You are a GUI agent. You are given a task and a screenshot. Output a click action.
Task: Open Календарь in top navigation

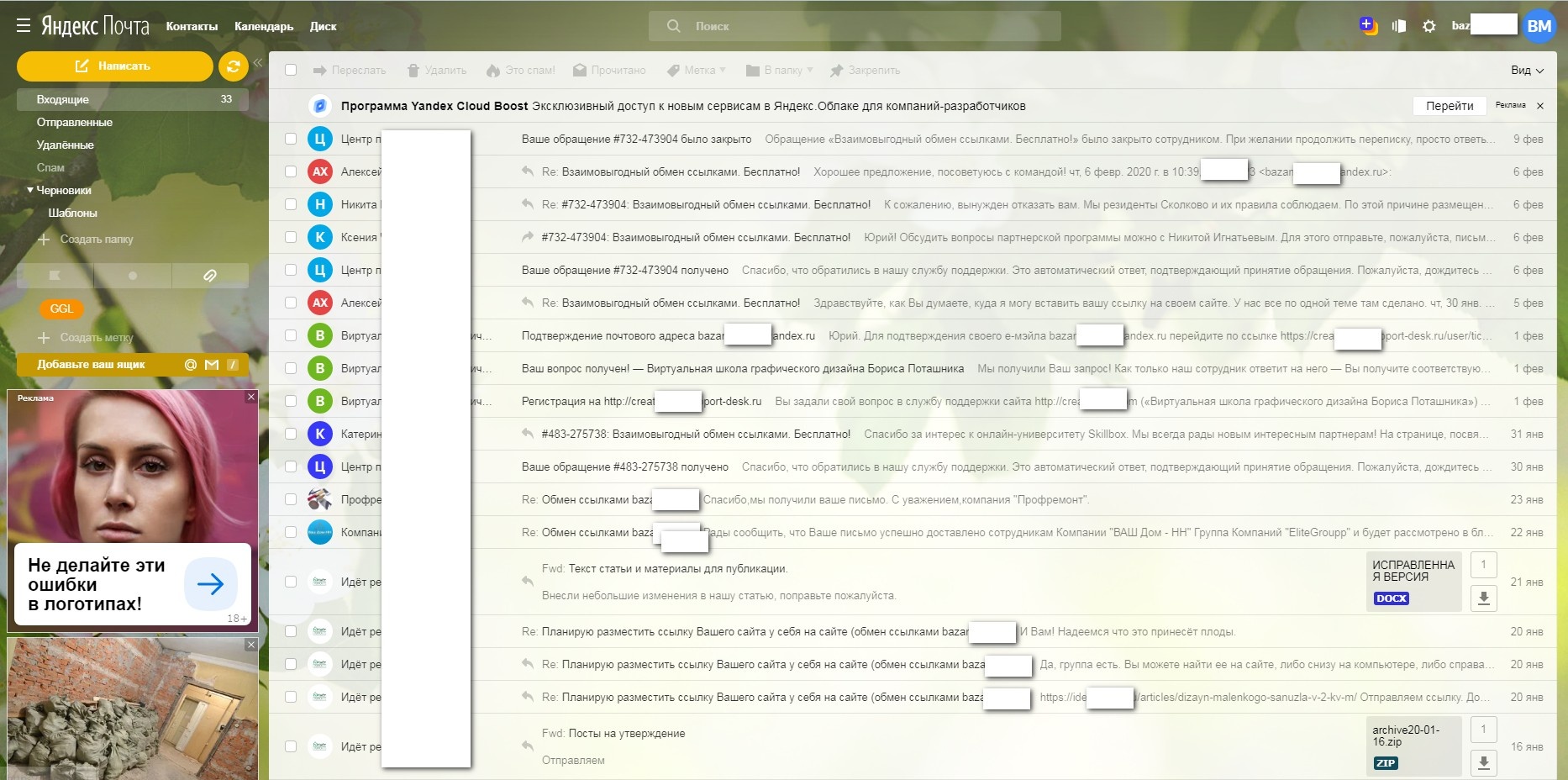tap(264, 26)
